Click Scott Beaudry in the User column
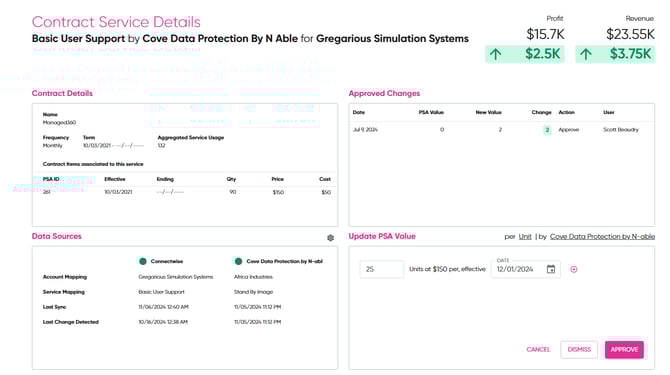670x375 pixels. click(x=620, y=129)
